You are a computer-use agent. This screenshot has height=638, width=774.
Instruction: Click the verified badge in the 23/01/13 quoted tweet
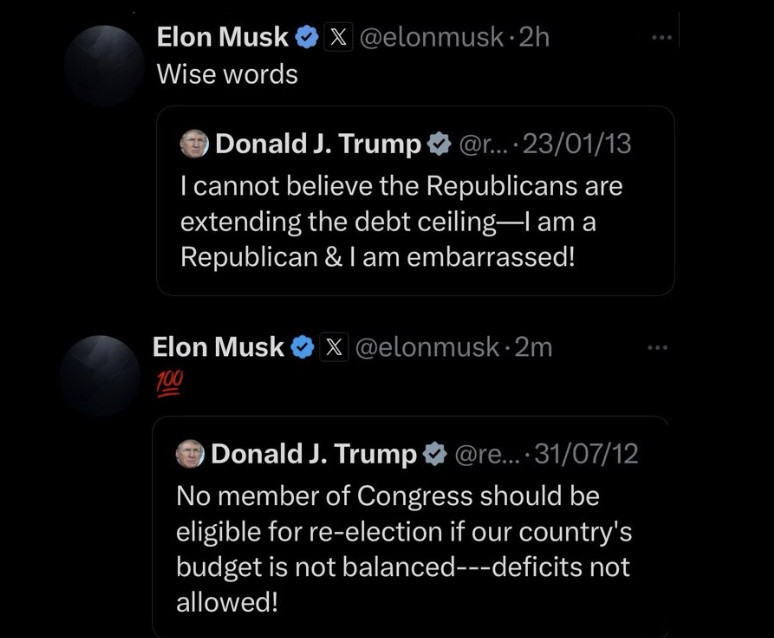point(439,144)
